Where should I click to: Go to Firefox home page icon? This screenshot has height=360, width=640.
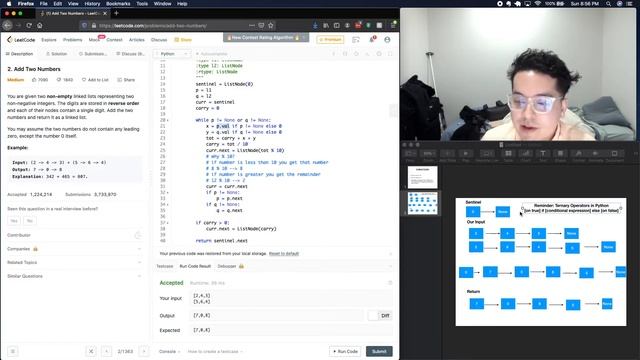click(x=40, y=25)
